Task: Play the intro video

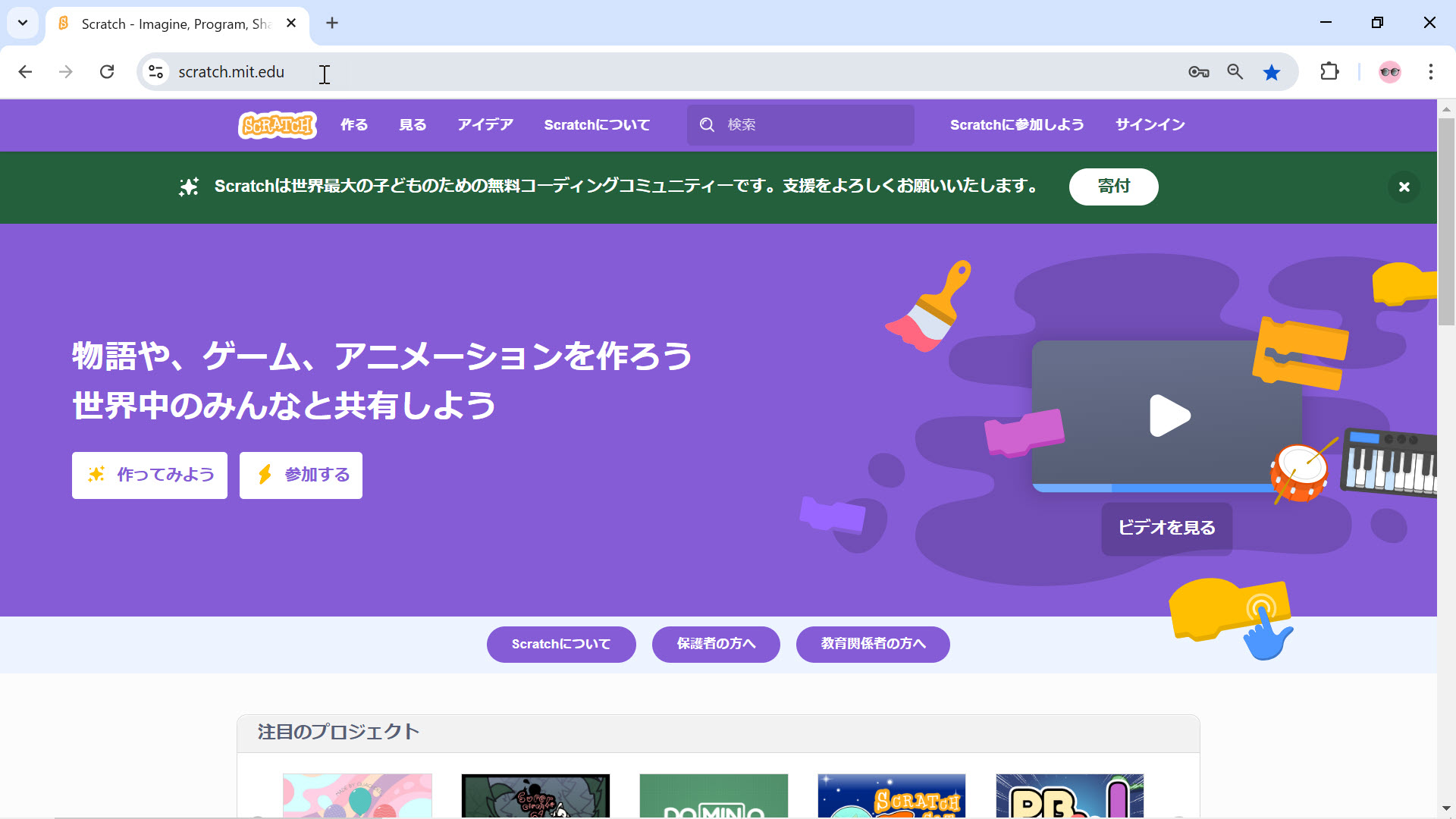Action: [1169, 416]
